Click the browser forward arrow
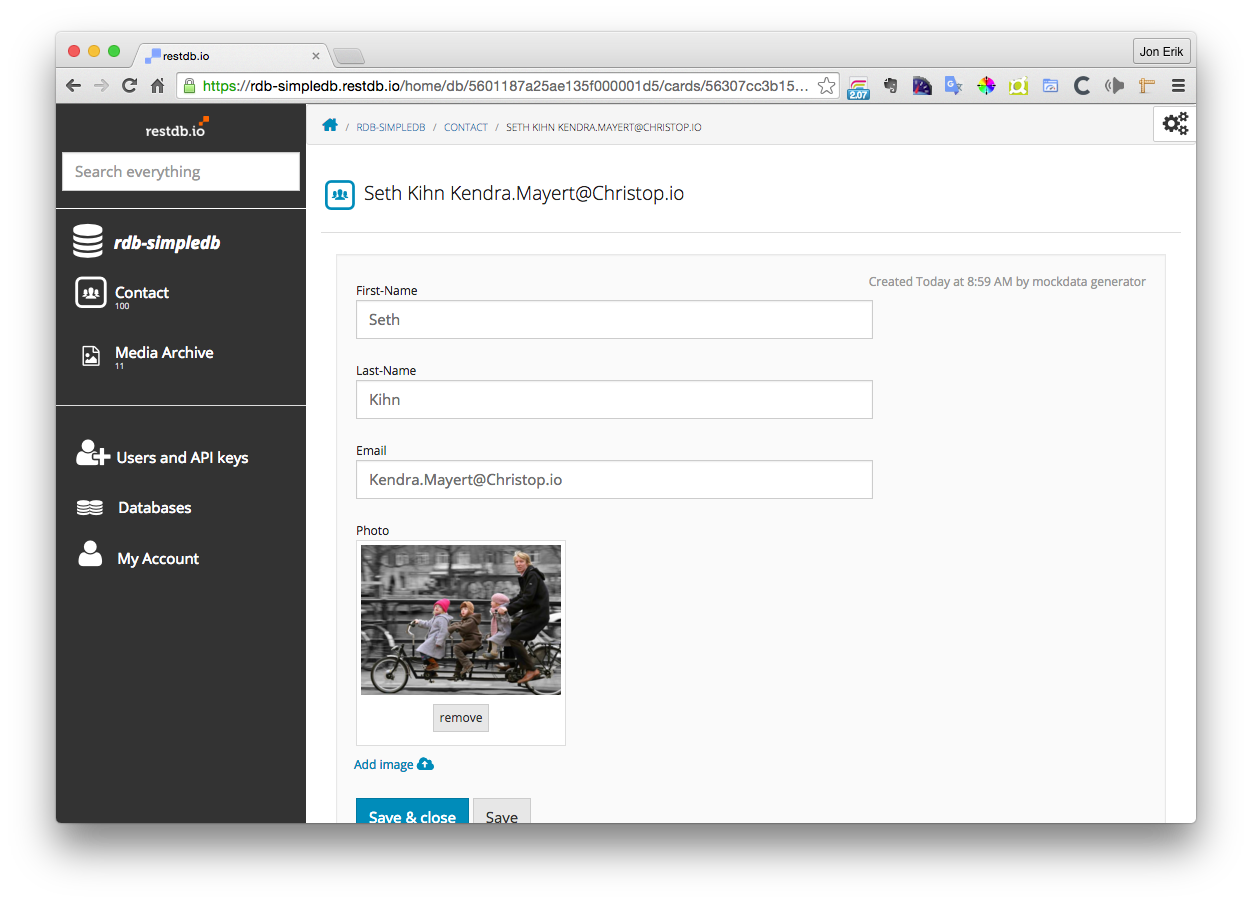1252x903 pixels. pyautogui.click(x=101, y=86)
